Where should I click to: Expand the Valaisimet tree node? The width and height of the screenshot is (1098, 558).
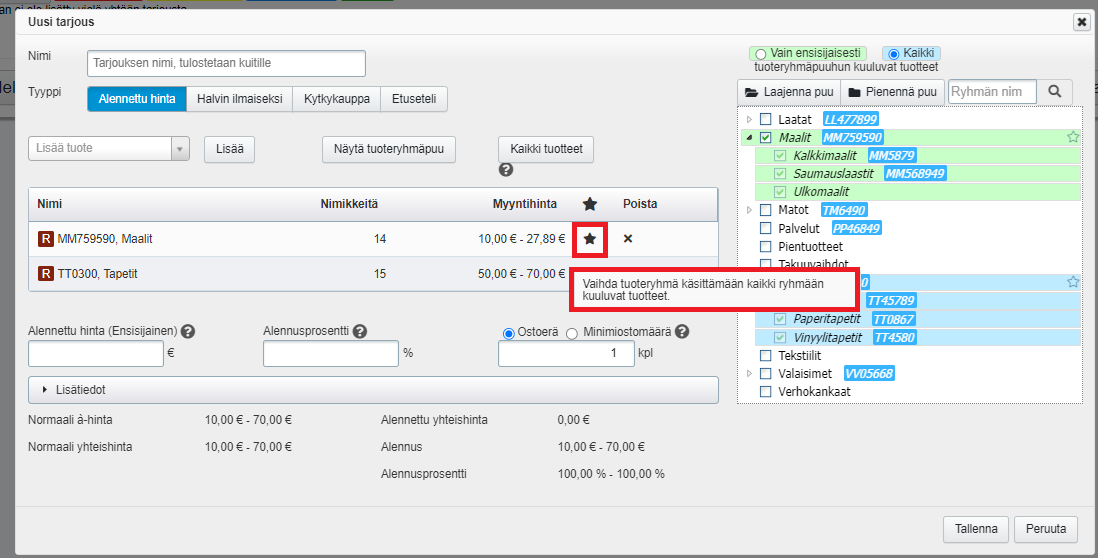pos(750,373)
